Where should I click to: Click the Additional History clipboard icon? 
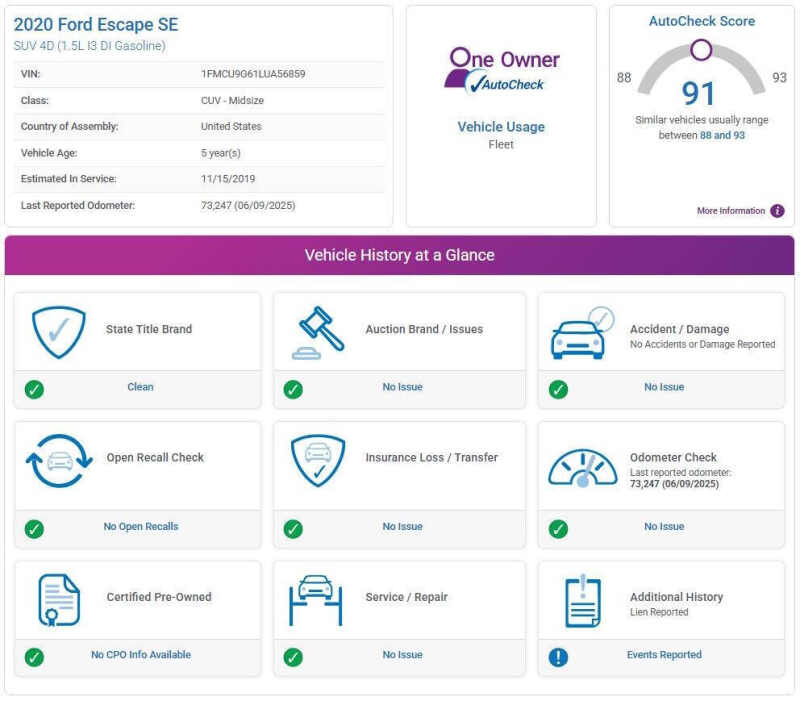click(583, 601)
